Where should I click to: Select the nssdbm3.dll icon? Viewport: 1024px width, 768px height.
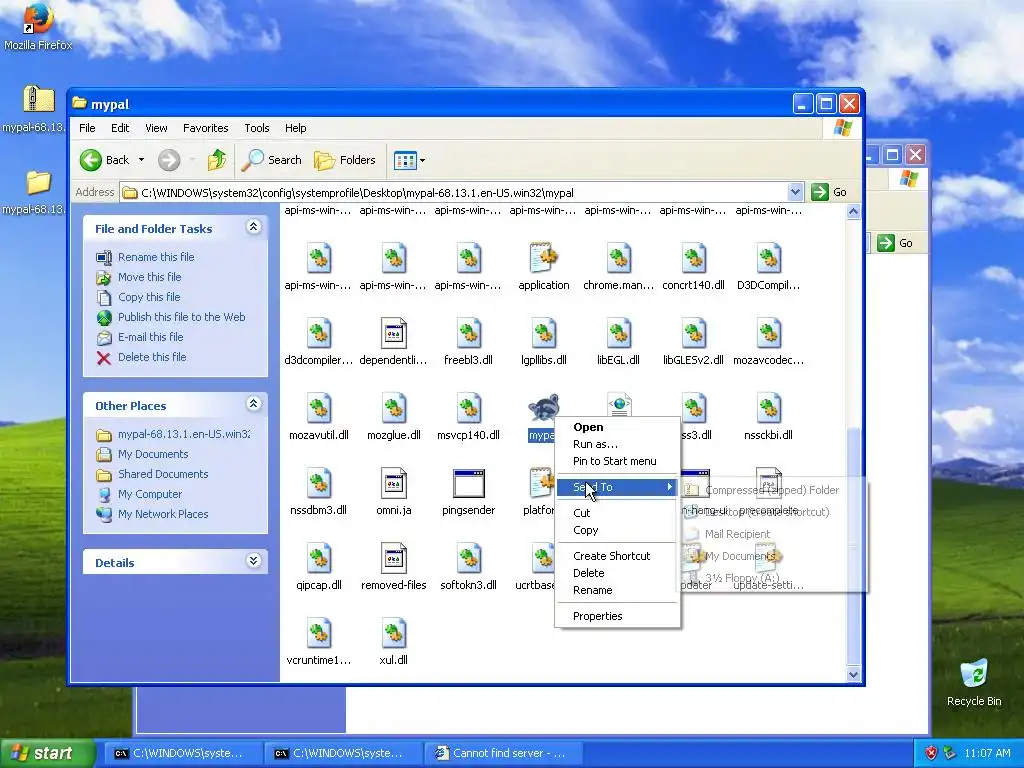point(319,483)
